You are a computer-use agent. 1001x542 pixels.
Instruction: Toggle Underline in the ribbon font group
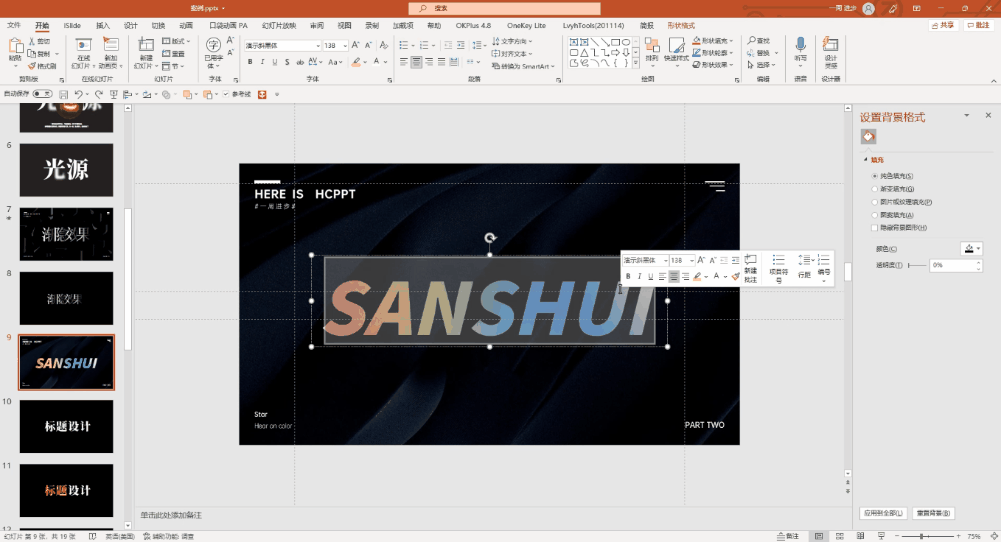275,62
